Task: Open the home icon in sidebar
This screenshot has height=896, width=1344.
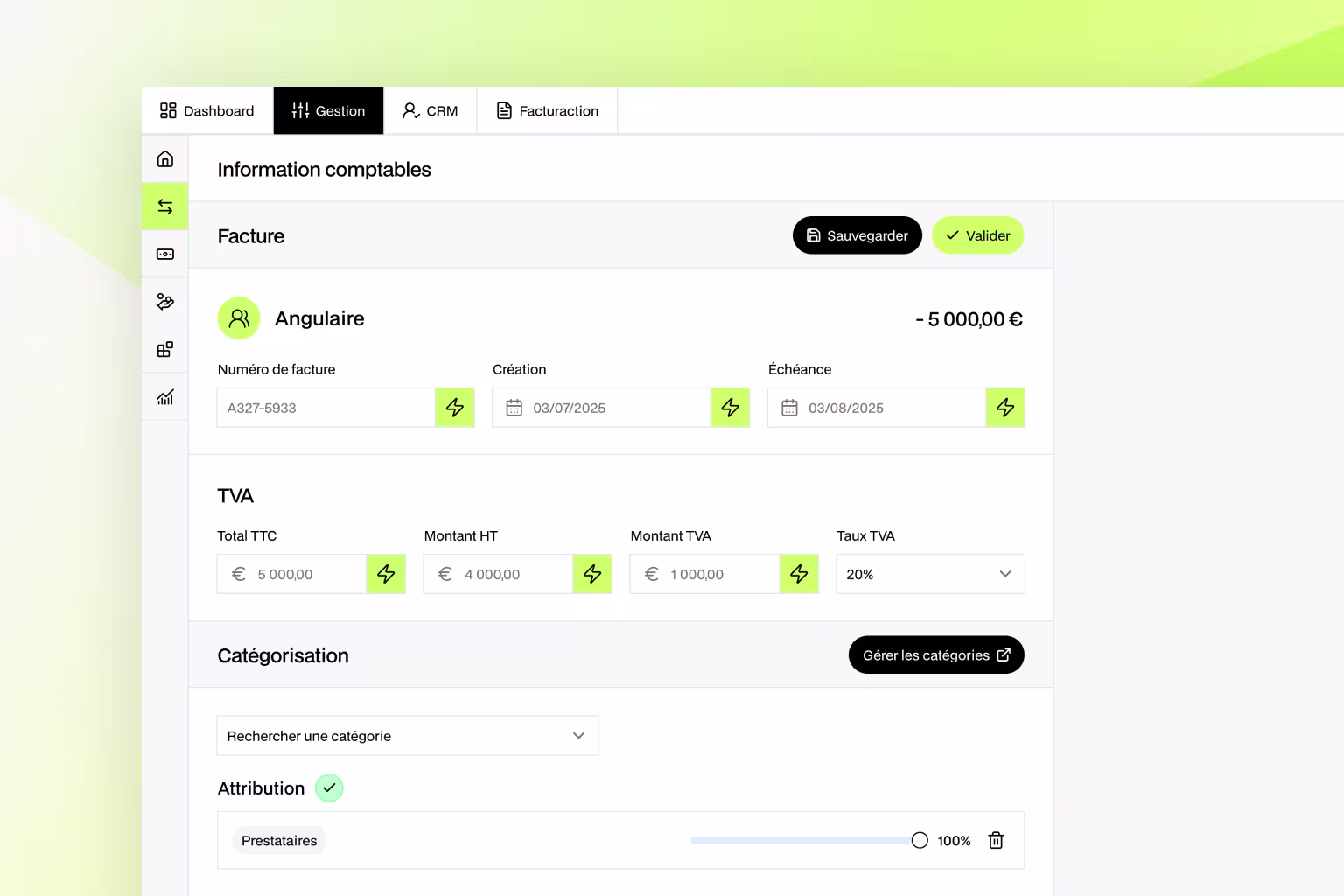Action: (x=165, y=159)
